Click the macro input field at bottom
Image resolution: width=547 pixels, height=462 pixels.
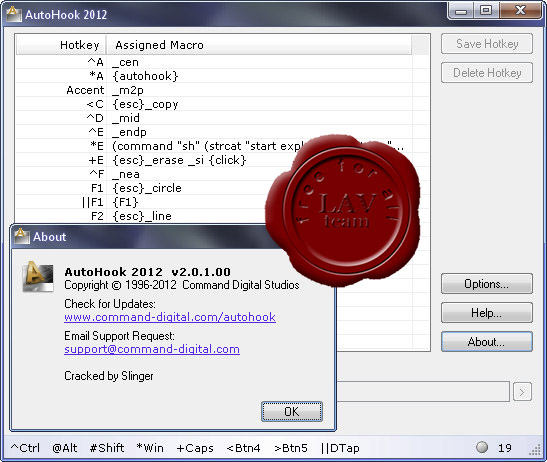click(423, 392)
